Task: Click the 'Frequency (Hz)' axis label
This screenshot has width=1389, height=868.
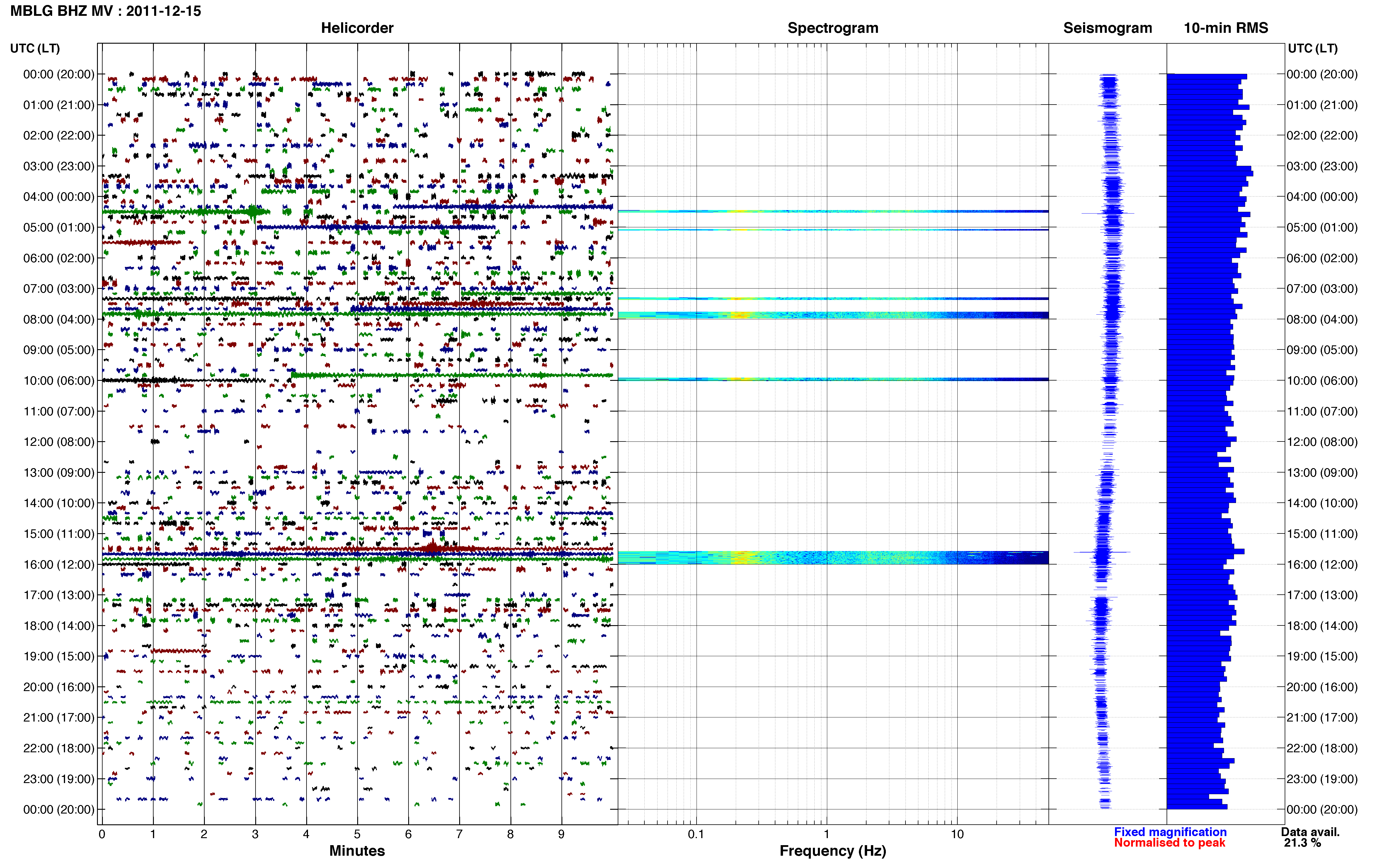Action: [x=833, y=851]
